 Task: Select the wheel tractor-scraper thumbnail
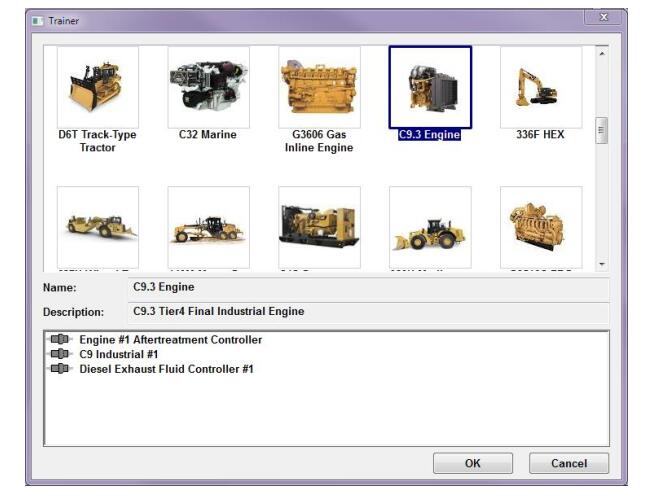98,227
